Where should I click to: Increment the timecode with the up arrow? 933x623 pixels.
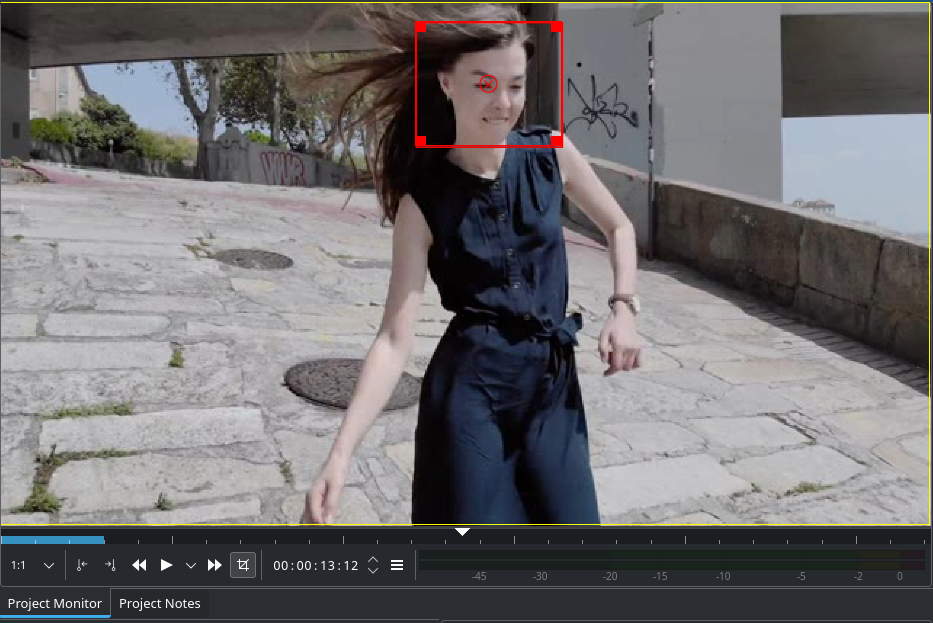(373, 560)
